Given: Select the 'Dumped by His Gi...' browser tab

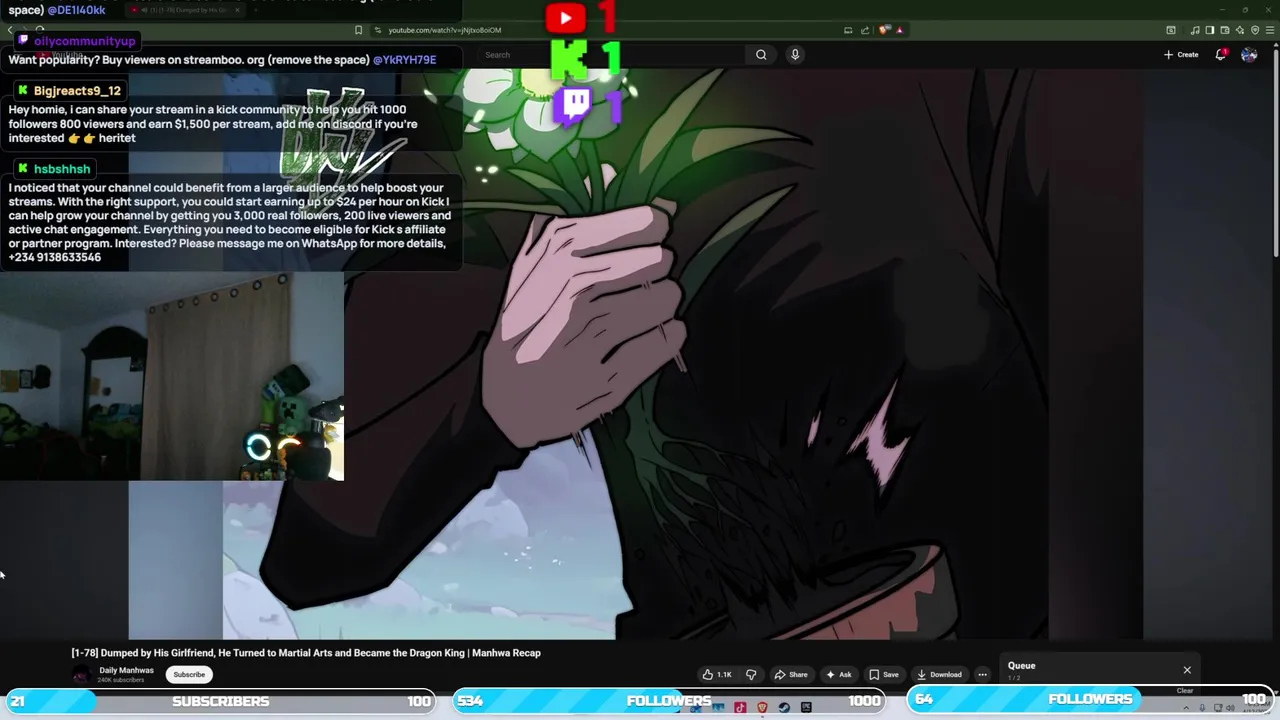Looking at the screenshot, I should [x=185, y=10].
